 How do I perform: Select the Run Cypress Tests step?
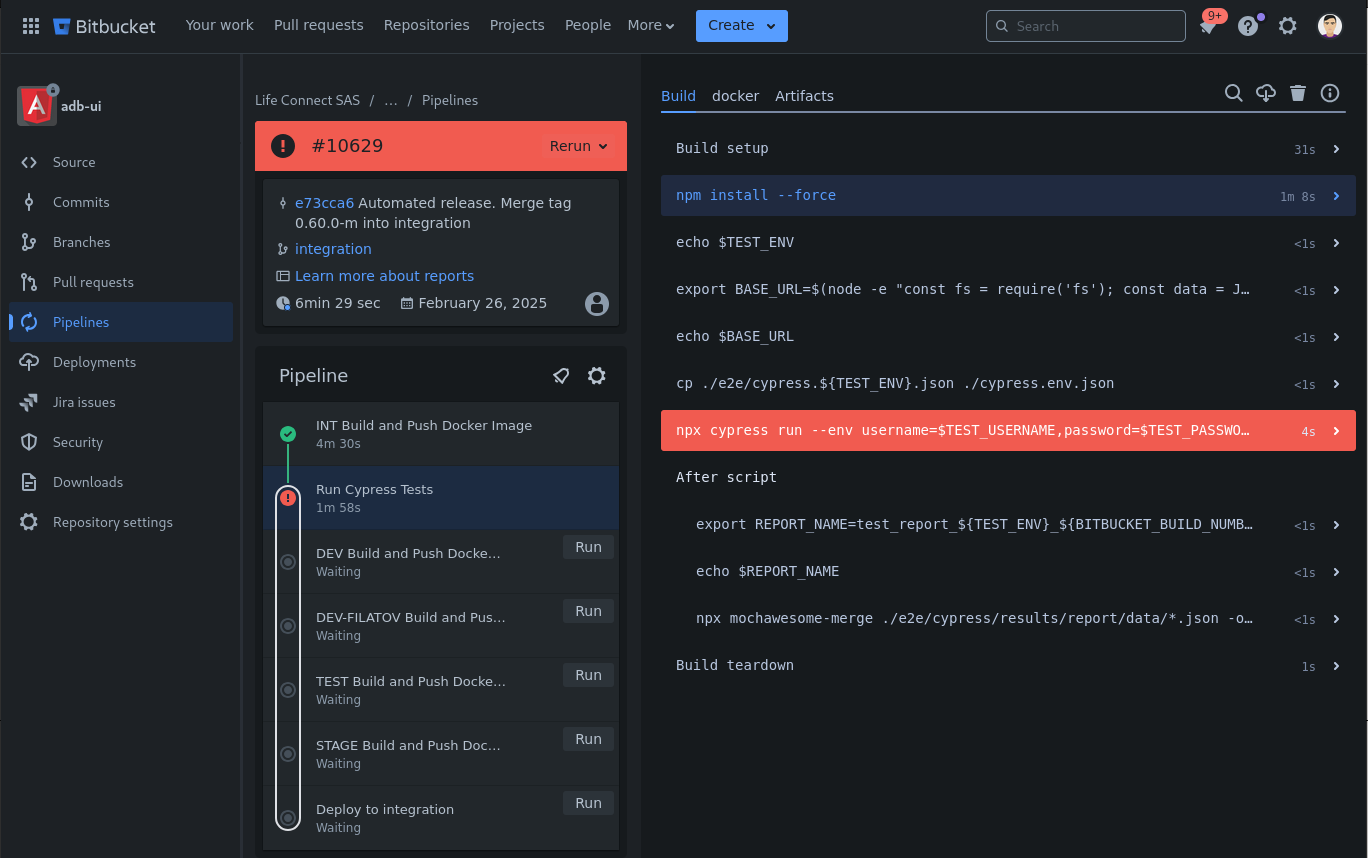click(441, 498)
